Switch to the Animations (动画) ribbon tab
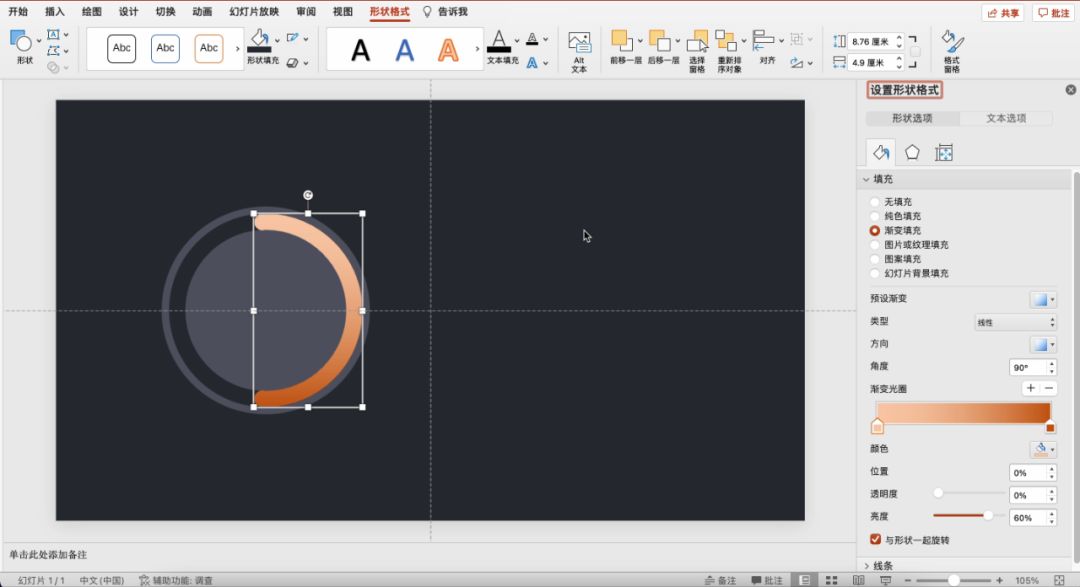The width and height of the screenshot is (1080, 587). (202, 12)
